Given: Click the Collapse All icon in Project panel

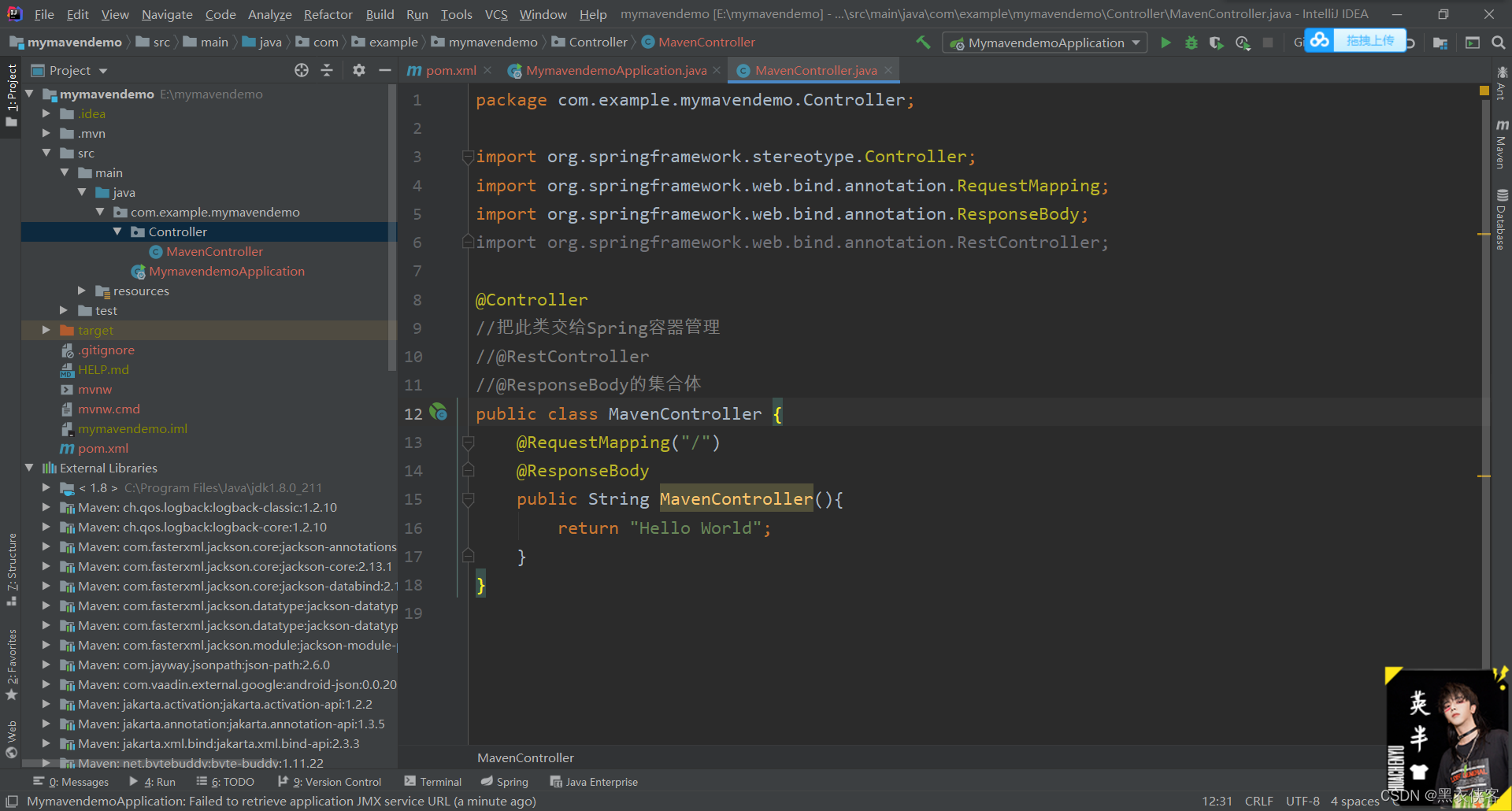Looking at the screenshot, I should coord(327,71).
